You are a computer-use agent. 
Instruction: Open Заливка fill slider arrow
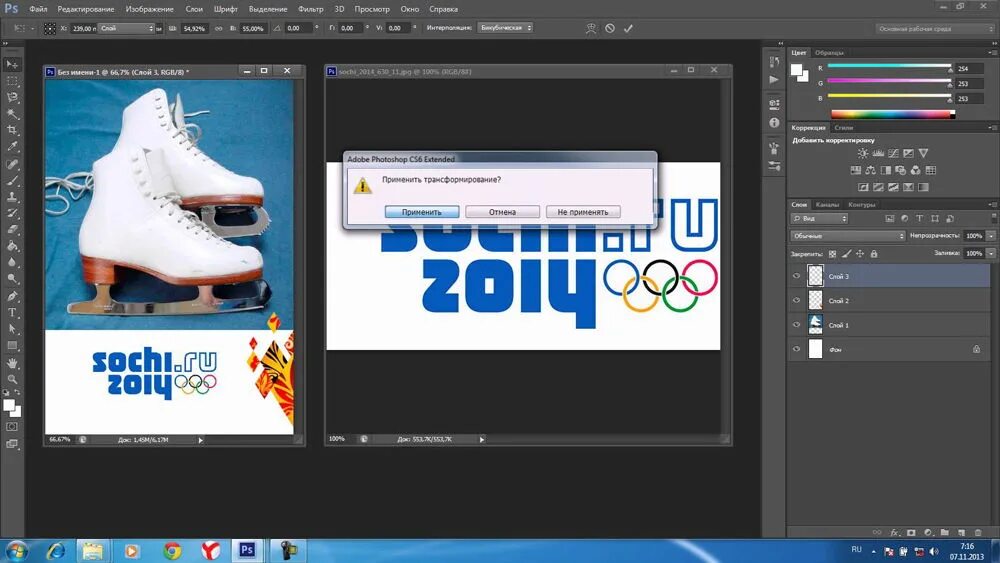click(991, 253)
